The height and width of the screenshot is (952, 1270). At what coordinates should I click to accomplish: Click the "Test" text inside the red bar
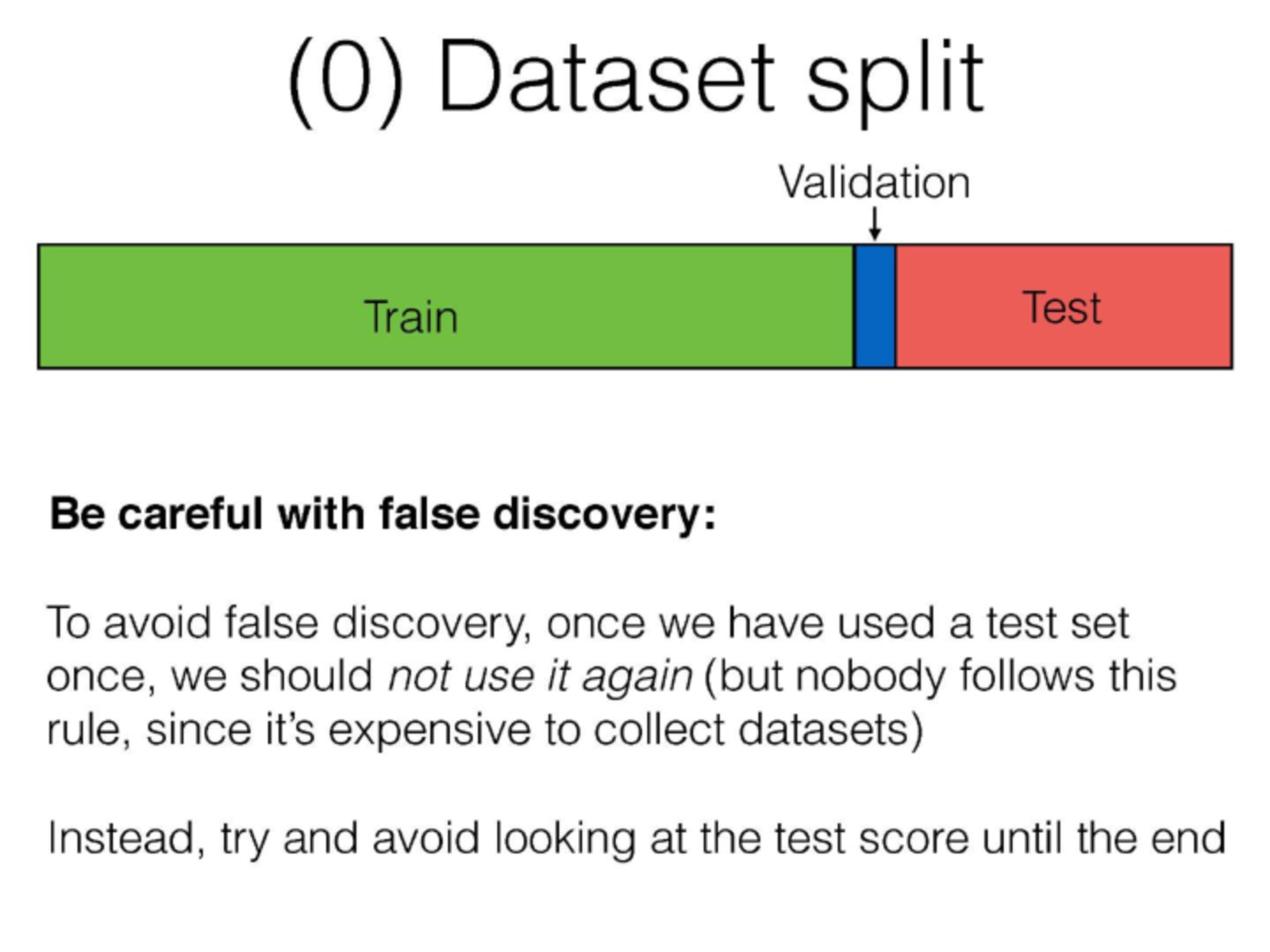point(1062,307)
